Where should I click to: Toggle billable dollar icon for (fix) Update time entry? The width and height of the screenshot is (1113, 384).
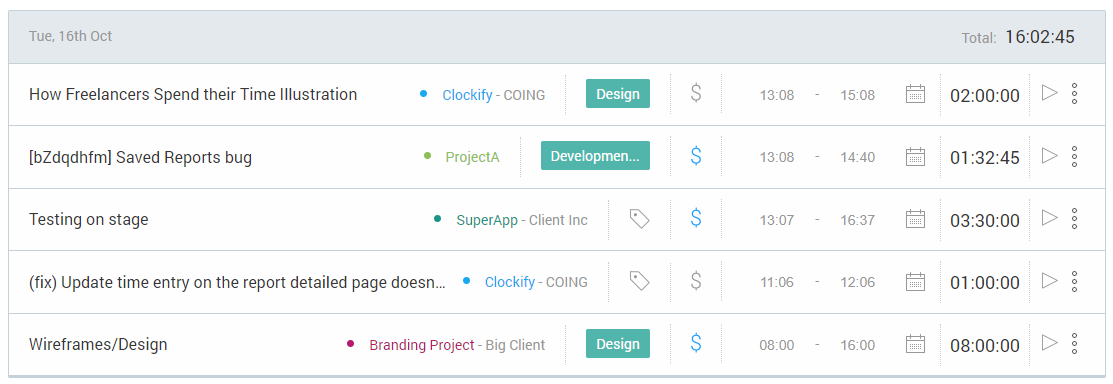[x=696, y=281]
